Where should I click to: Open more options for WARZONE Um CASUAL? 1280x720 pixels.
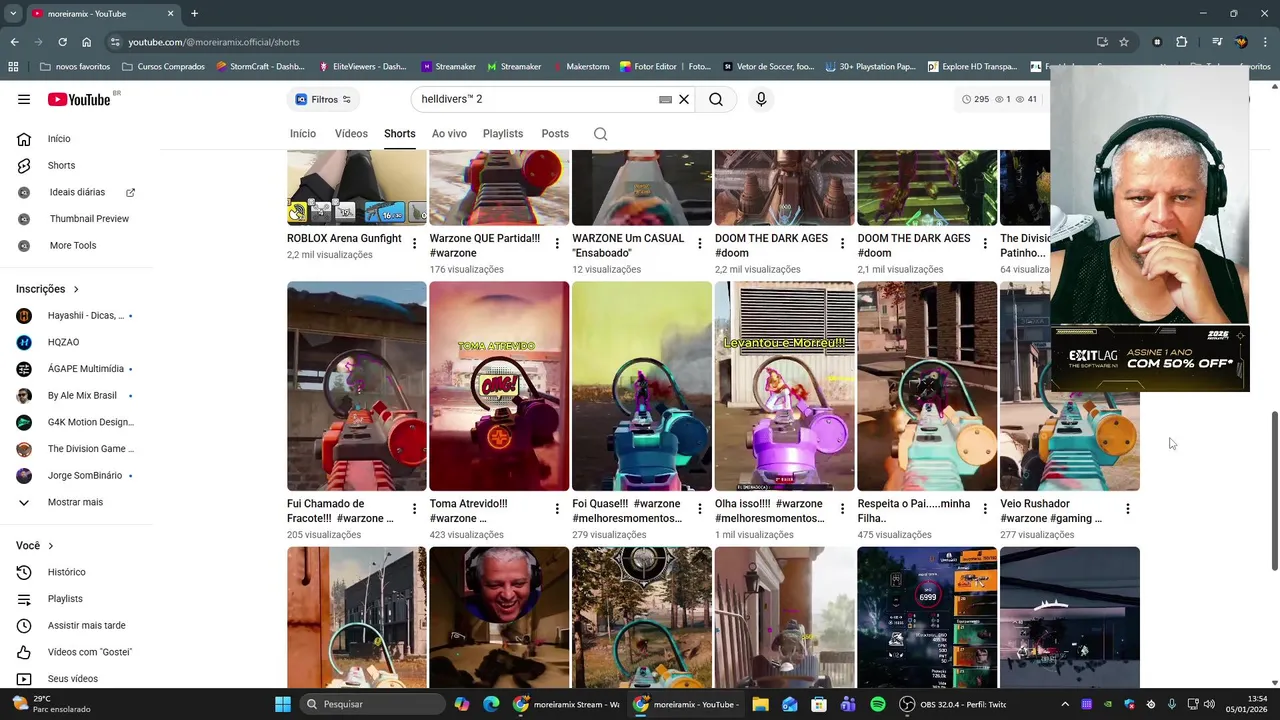point(700,244)
